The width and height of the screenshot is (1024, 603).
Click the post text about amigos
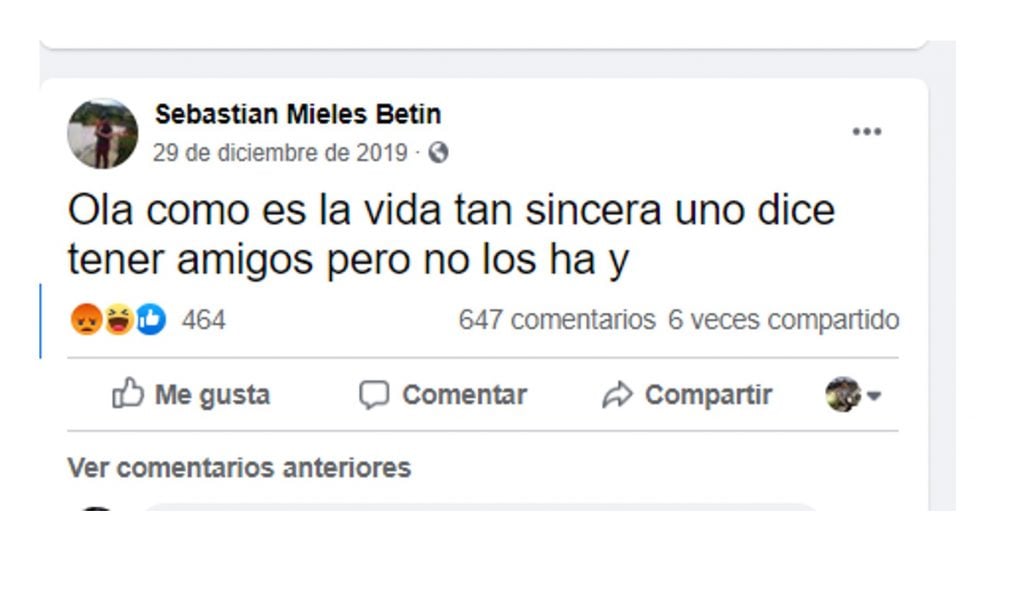450,236
